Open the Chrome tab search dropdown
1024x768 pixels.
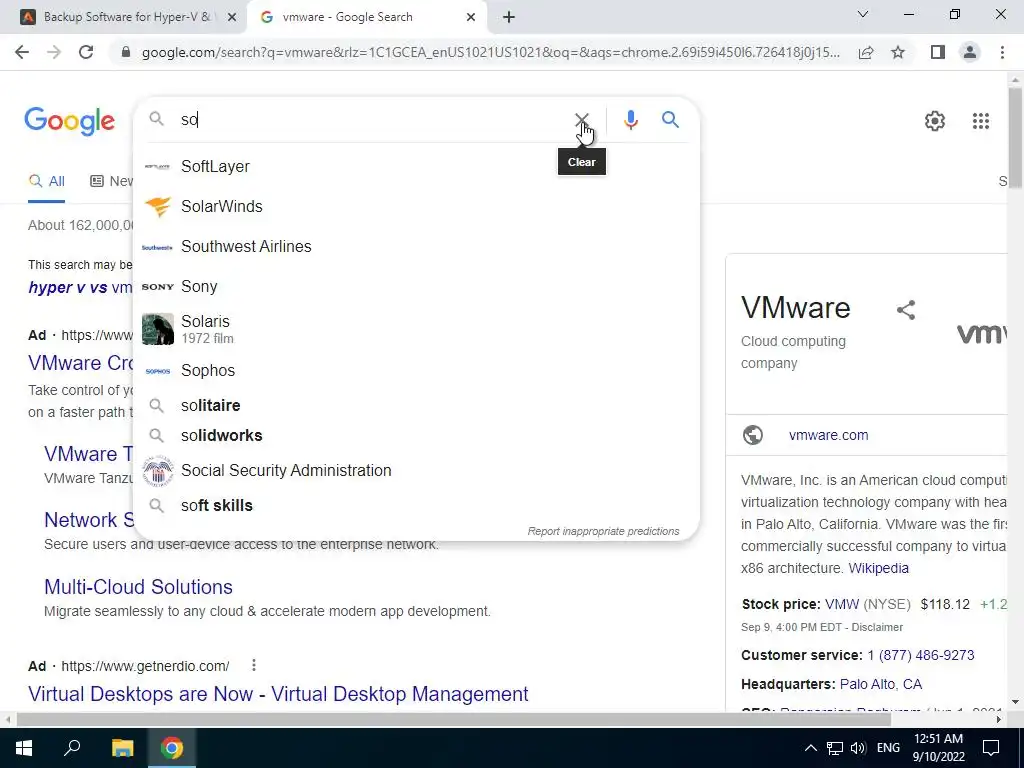tap(863, 14)
